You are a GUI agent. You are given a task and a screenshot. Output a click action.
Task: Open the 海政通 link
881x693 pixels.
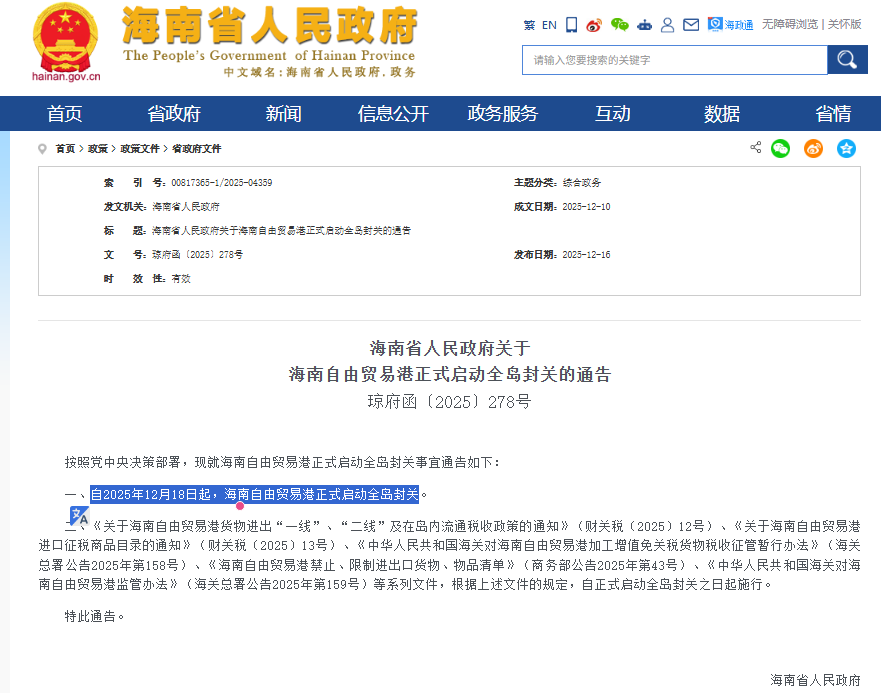pyautogui.click(x=730, y=25)
